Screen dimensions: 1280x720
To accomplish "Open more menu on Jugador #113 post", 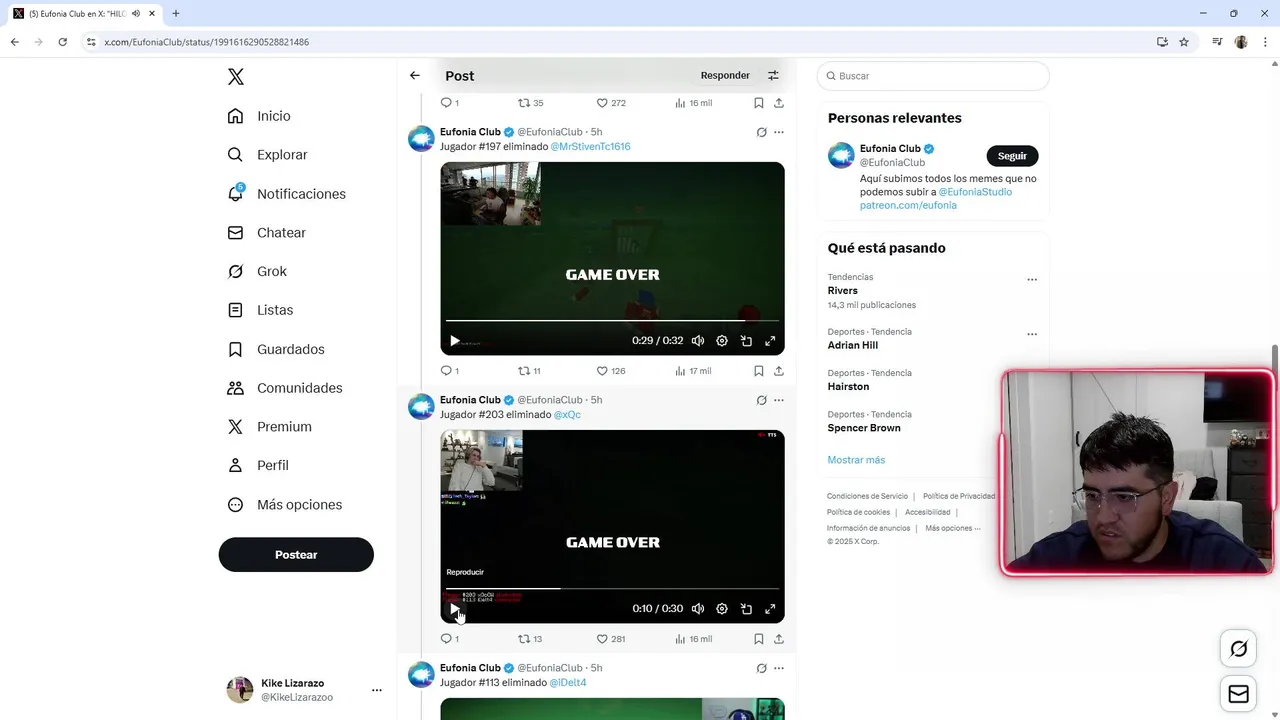I will (779, 668).
